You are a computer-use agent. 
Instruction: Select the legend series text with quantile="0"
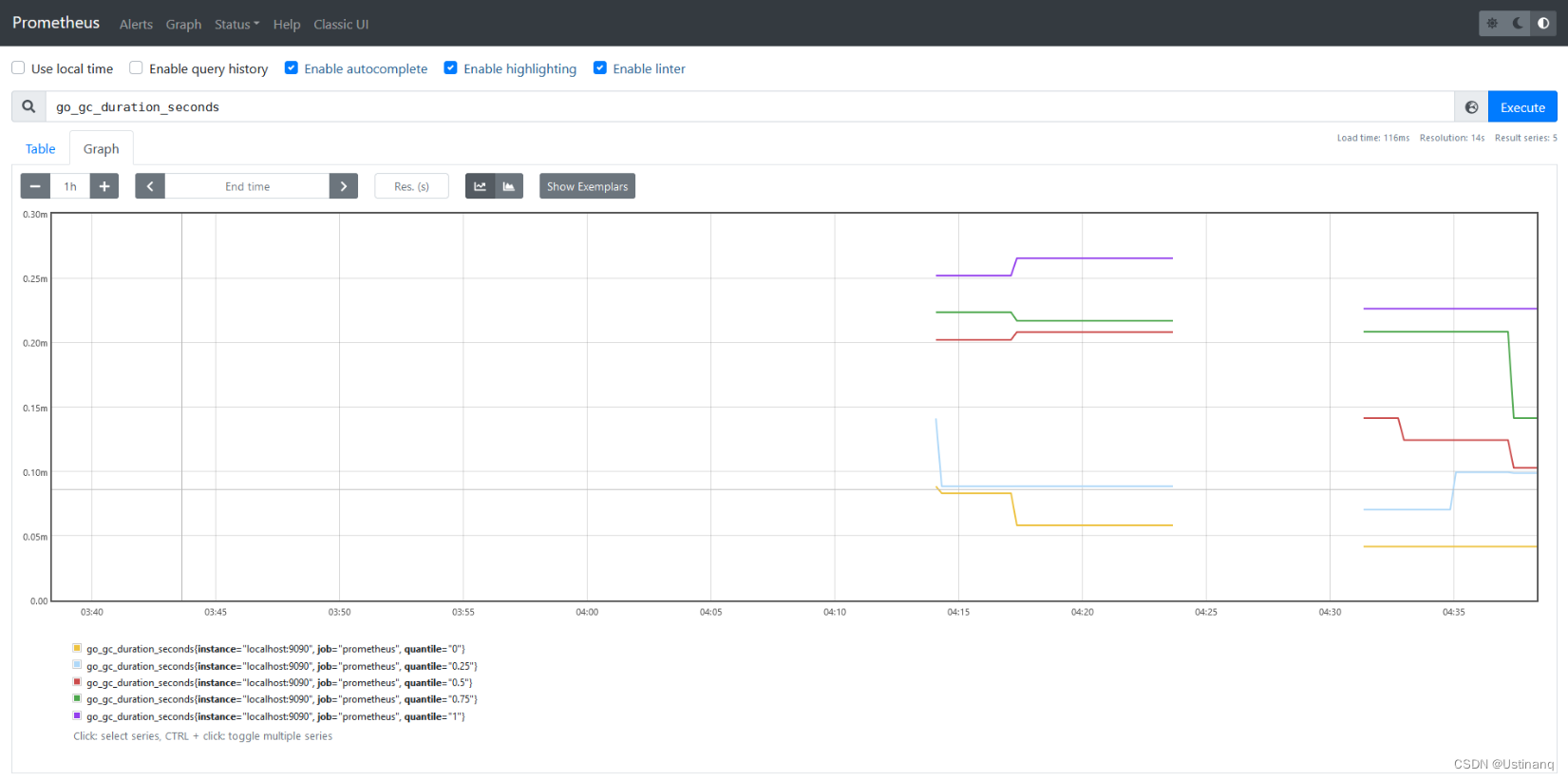tap(275, 649)
